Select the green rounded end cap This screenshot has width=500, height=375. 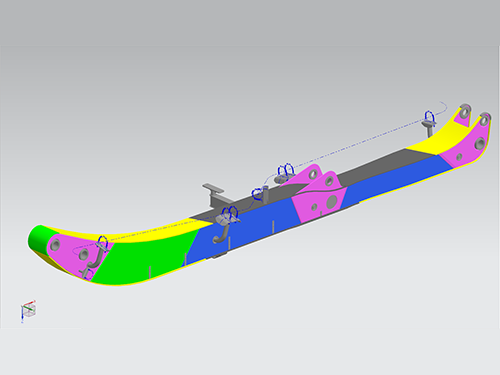coord(37,240)
